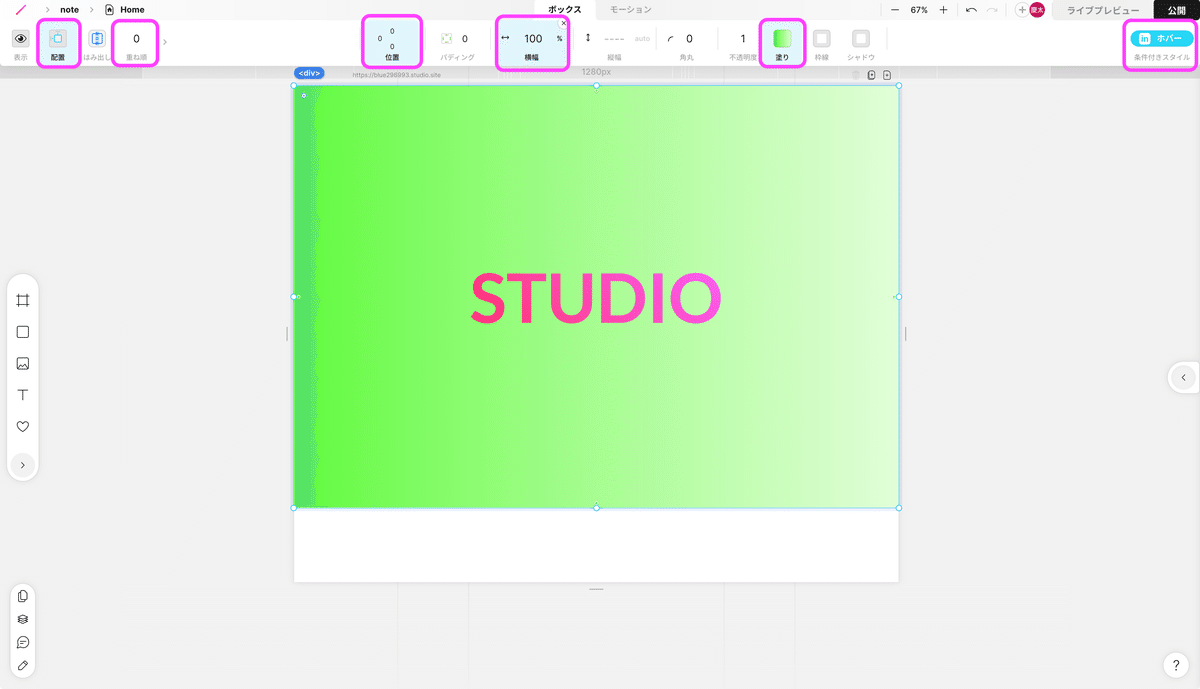Toggle the 表示 eye visibility

pyautogui.click(x=20, y=39)
